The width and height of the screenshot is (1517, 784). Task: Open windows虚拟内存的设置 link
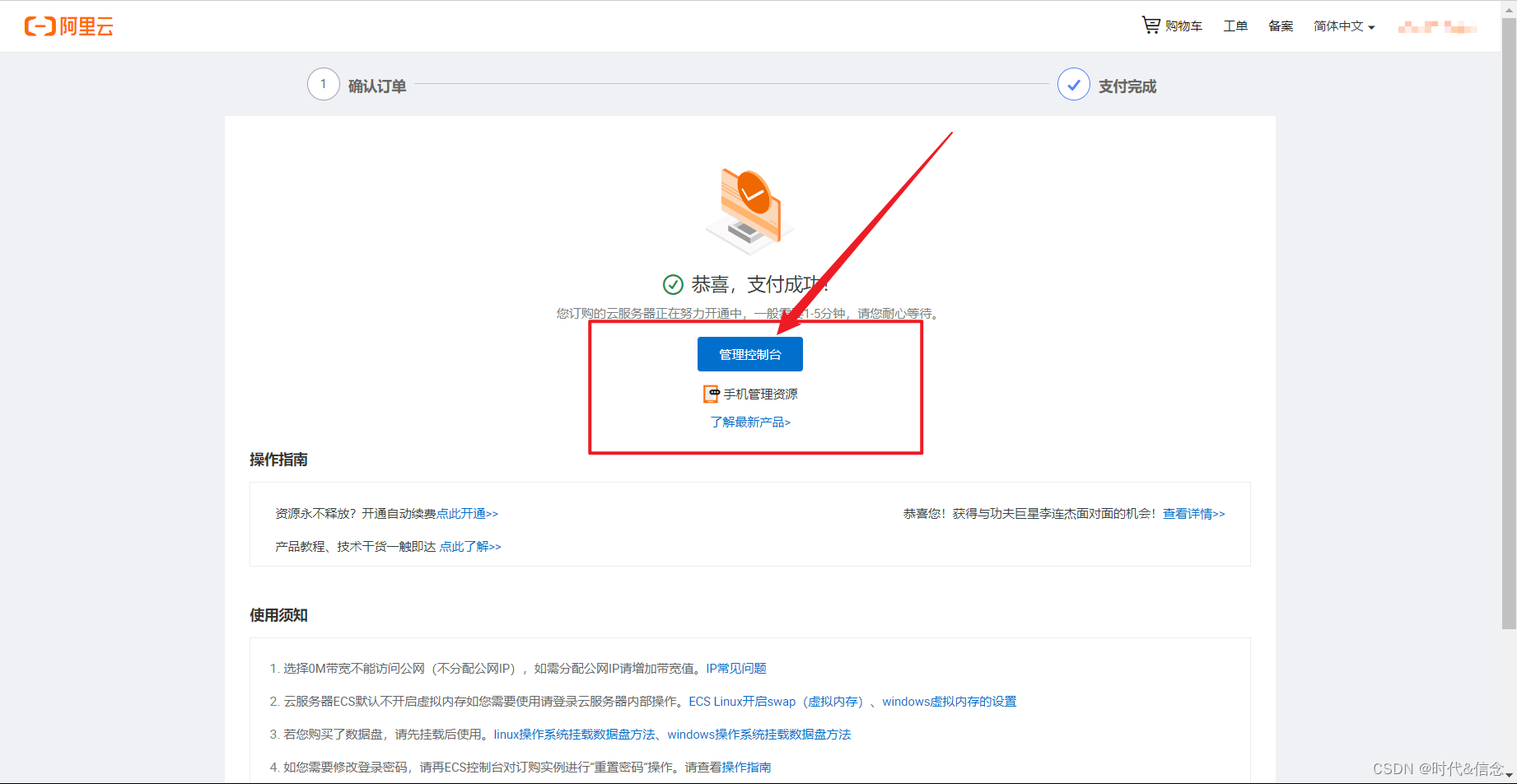click(x=950, y=702)
